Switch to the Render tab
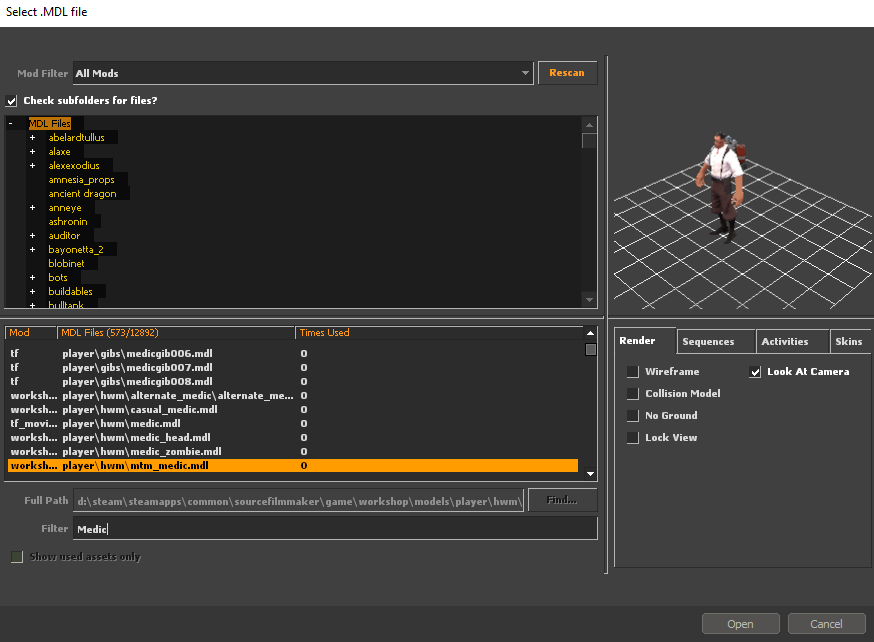Viewport: 874px width, 642px height. point(645,341)
